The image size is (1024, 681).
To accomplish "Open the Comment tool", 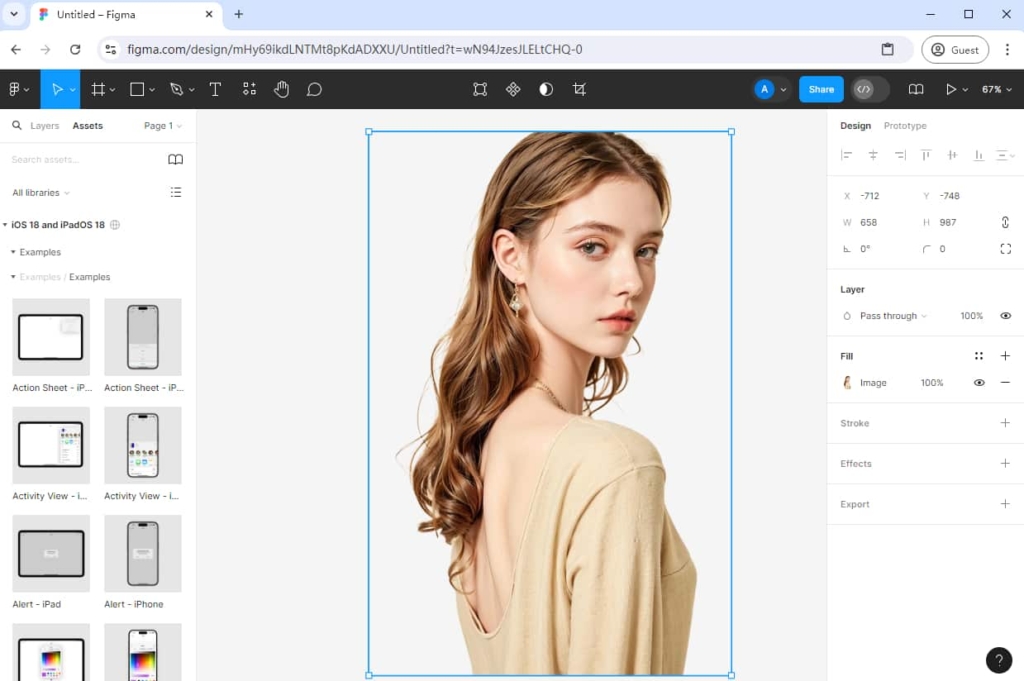I will click(x=314, y=89).
